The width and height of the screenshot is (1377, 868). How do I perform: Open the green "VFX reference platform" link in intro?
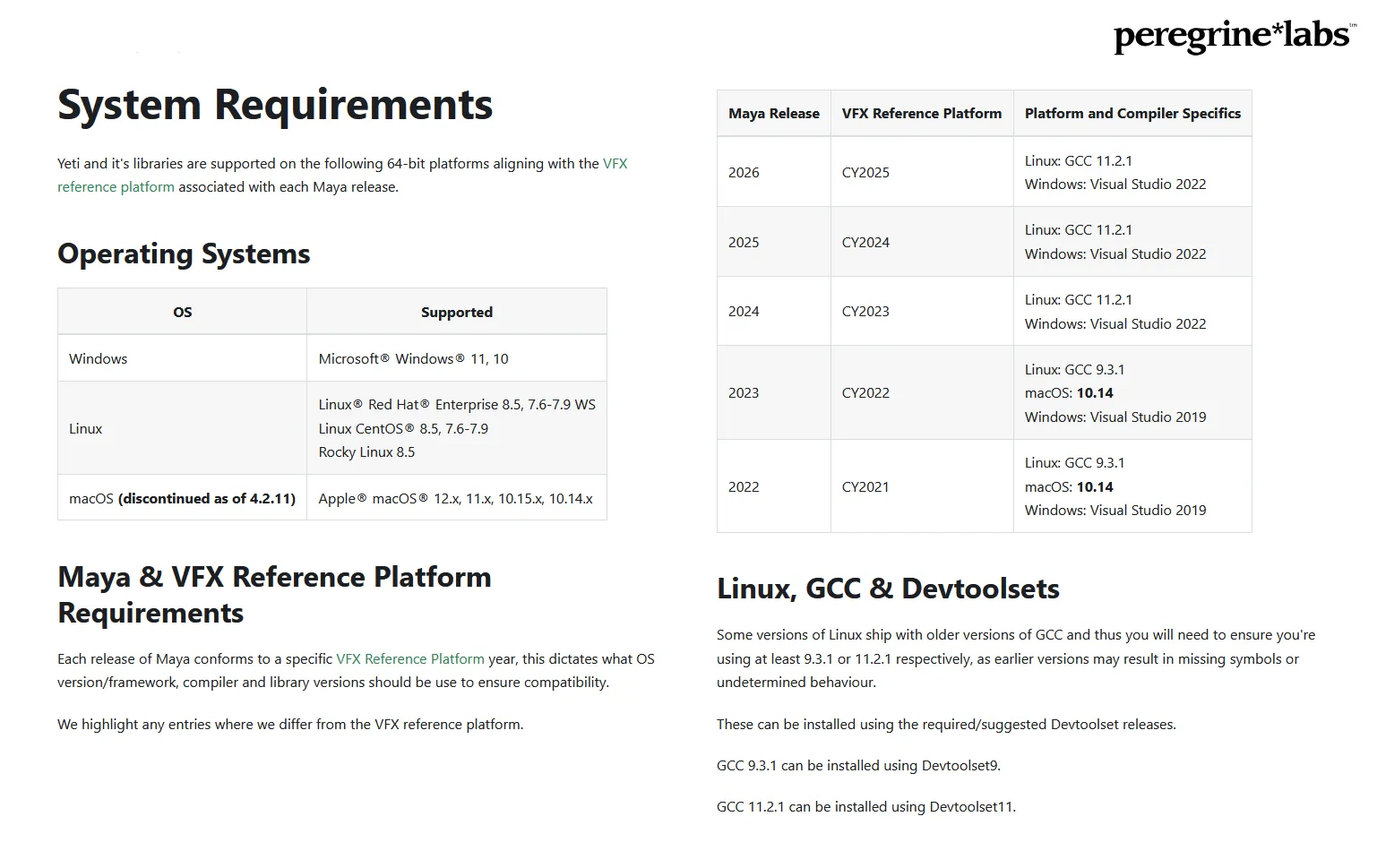click(342, 175)
